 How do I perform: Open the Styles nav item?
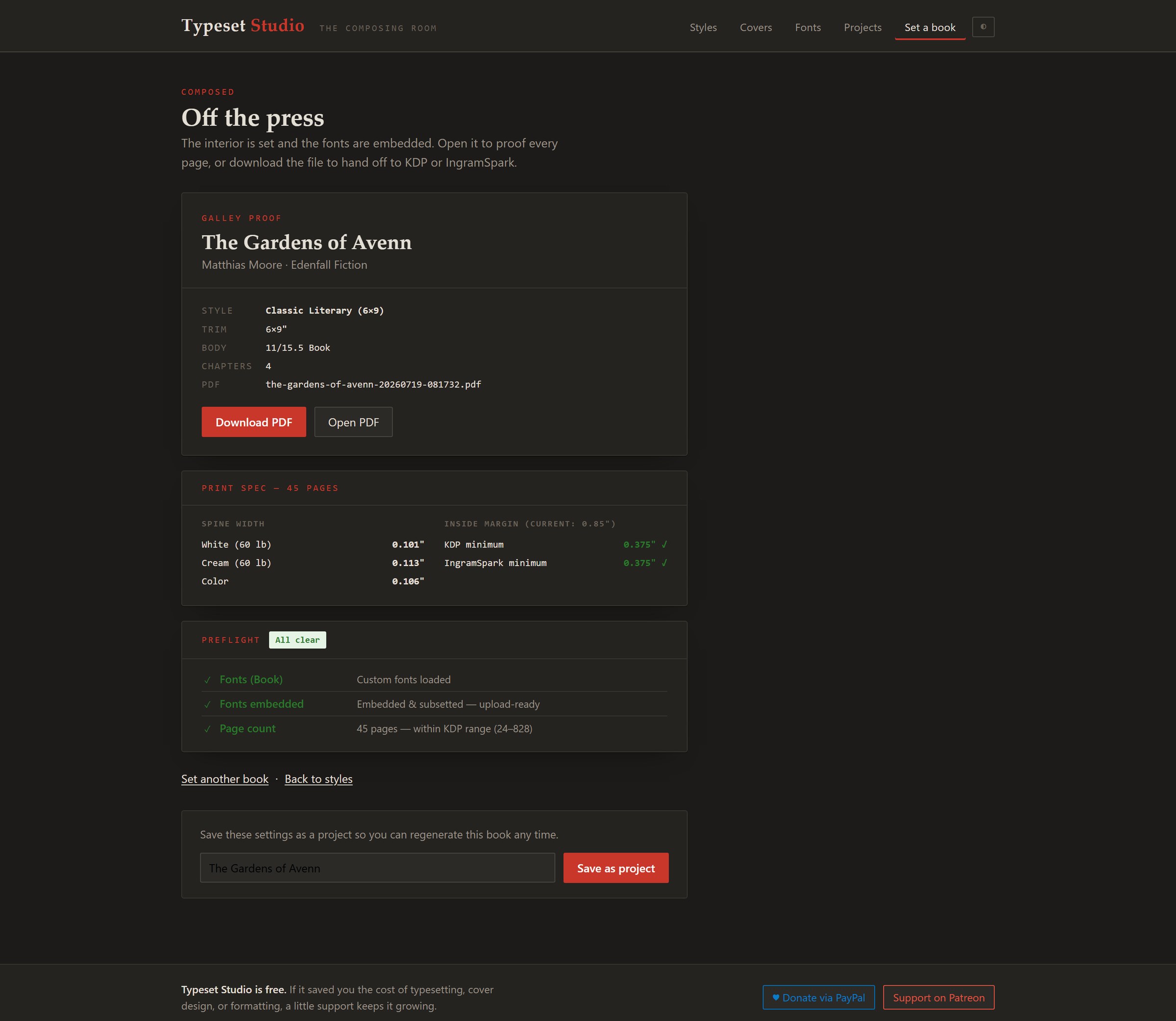point(703,27)
